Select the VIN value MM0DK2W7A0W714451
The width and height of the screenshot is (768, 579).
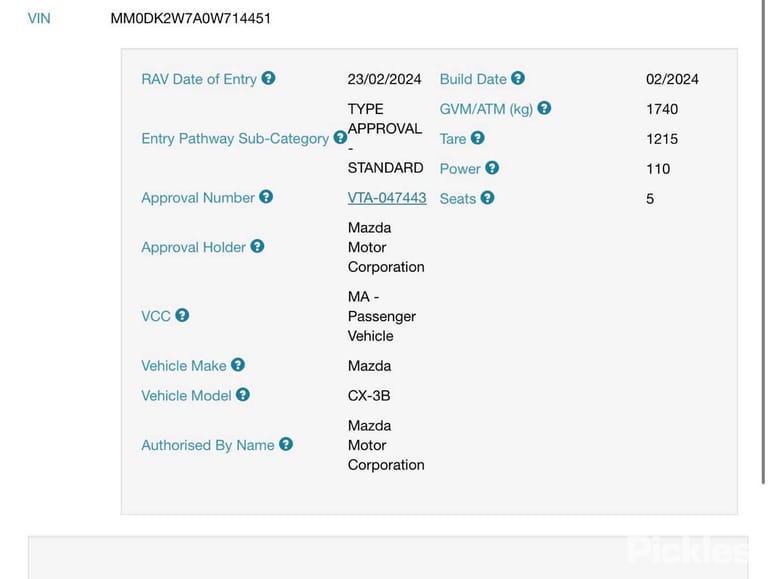click(191, 19)
